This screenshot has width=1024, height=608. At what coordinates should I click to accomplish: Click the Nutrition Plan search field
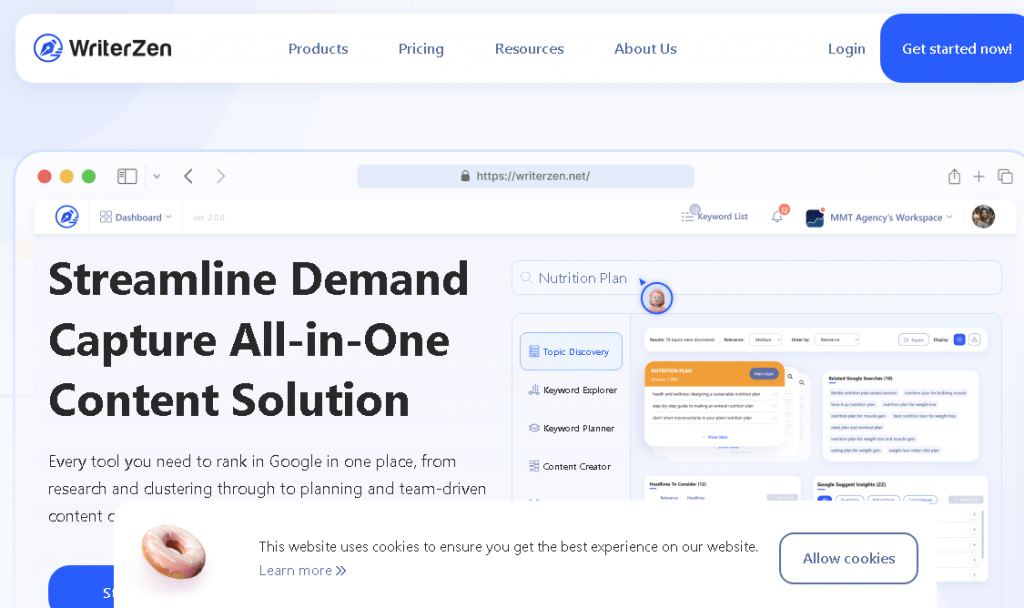[756, 278]
